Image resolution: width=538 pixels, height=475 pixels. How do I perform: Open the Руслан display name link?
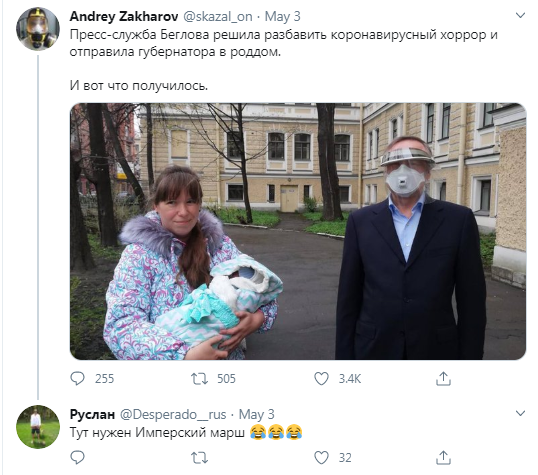pos(92,414)
